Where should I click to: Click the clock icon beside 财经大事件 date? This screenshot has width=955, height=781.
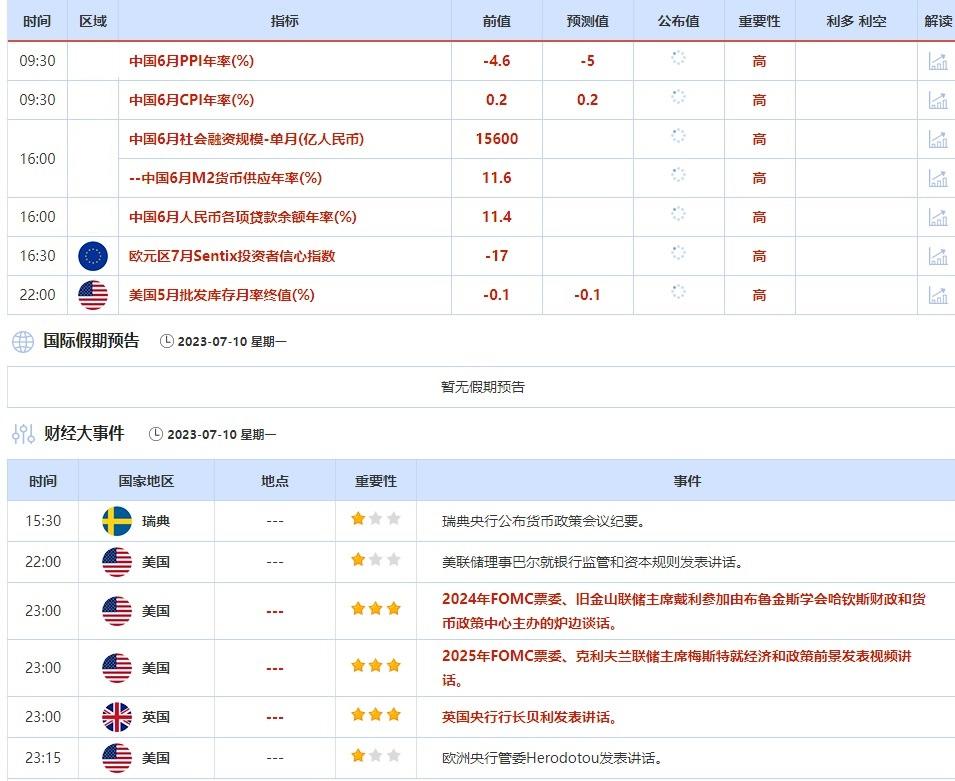pos(157,433)
